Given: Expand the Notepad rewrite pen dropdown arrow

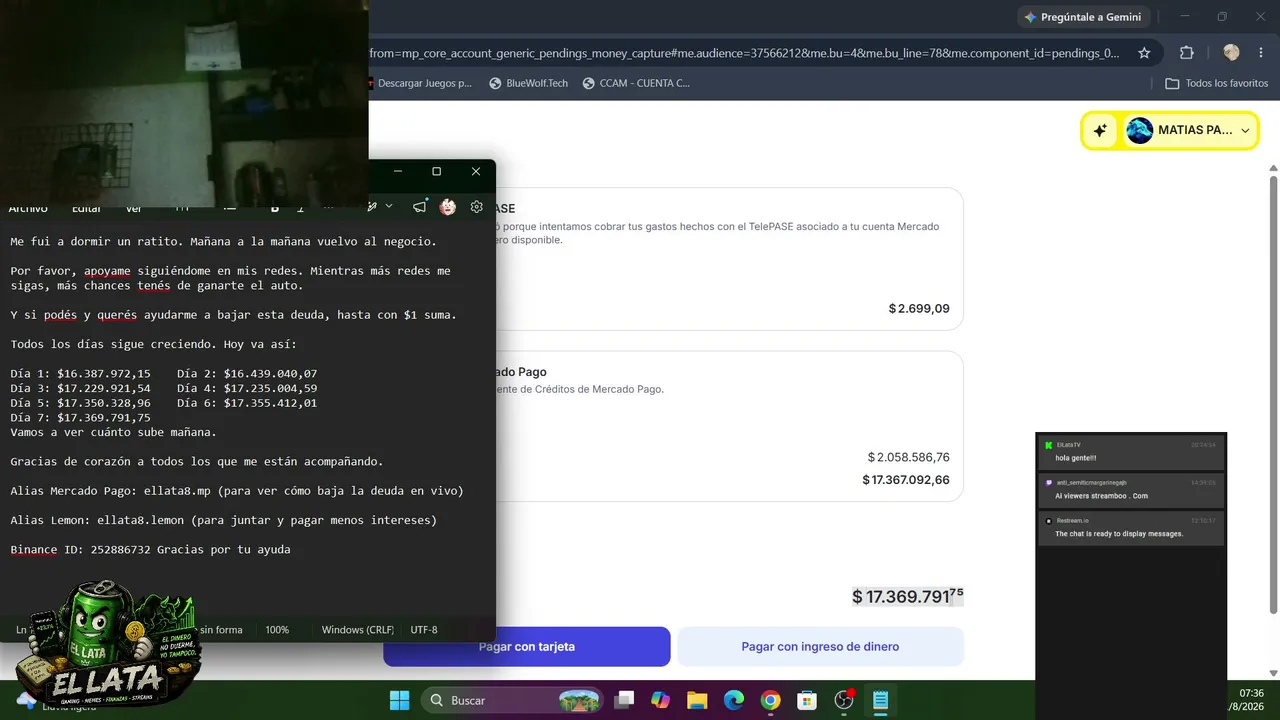Looking at the screenshot, I should pyautogui.click(x=389, y=207).
